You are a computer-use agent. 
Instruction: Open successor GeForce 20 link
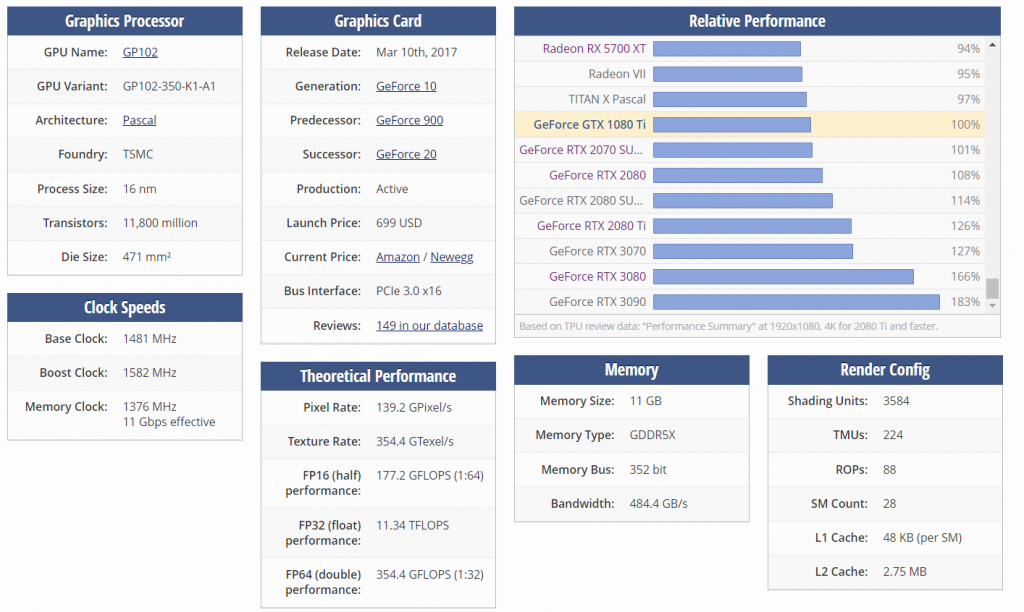point(406,154)
